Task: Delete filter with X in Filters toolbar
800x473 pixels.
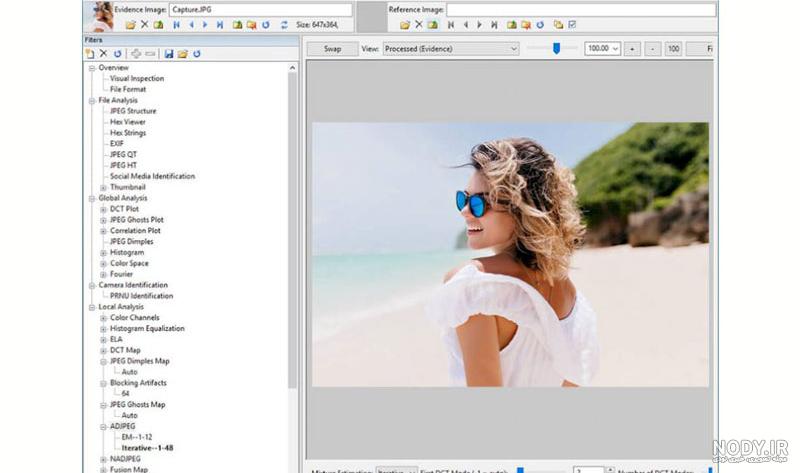Action: 104,54
